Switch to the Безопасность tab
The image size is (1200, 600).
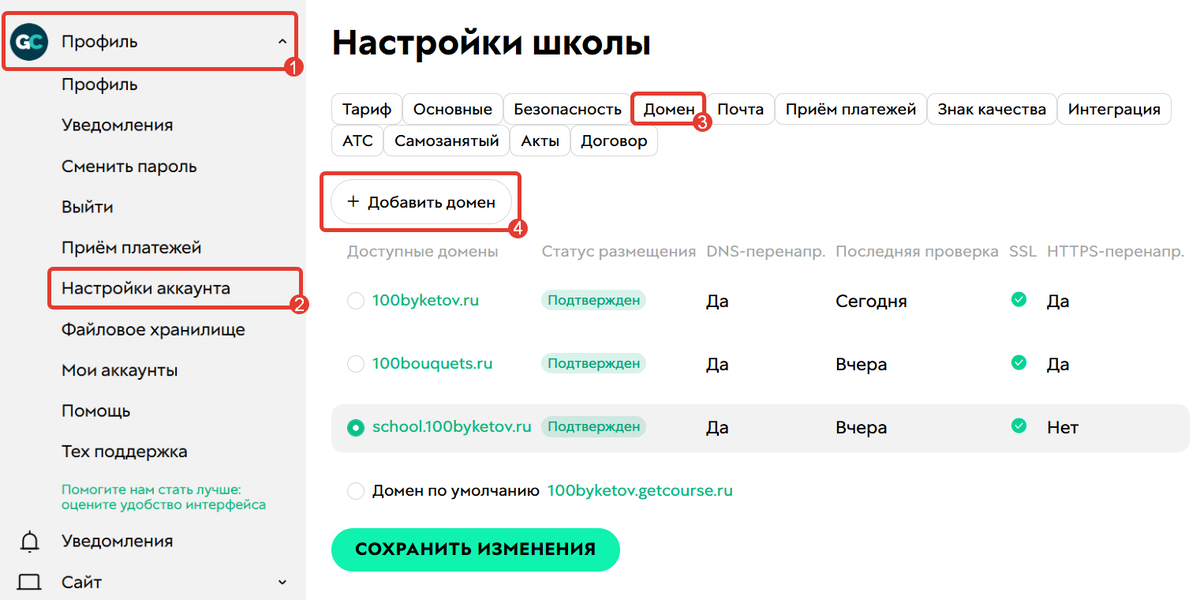pyautogui.click(x=568, y=109)
